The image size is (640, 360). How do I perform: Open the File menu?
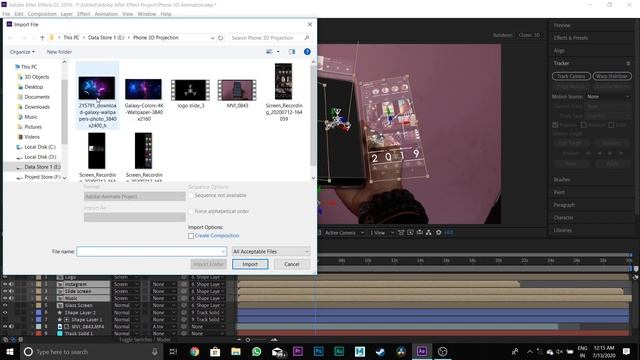[6, 14]
